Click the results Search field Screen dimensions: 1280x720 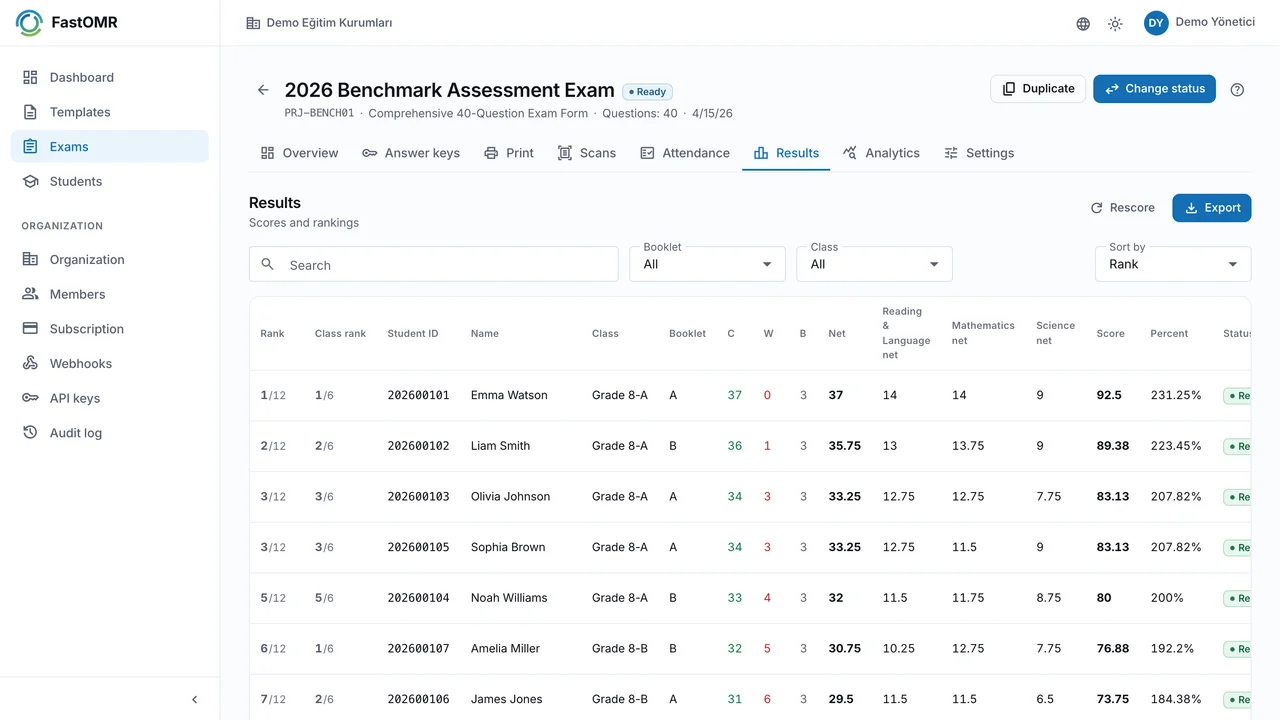434,264
